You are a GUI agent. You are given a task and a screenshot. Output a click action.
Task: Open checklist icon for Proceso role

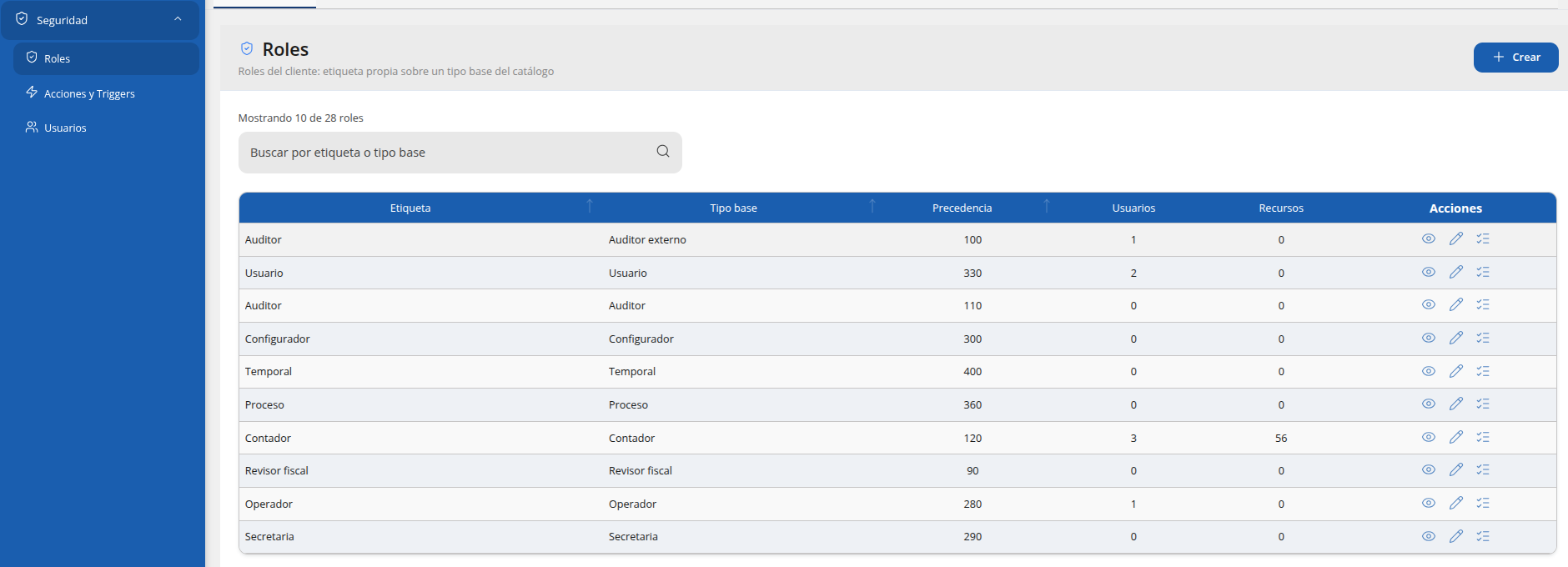1483,404
